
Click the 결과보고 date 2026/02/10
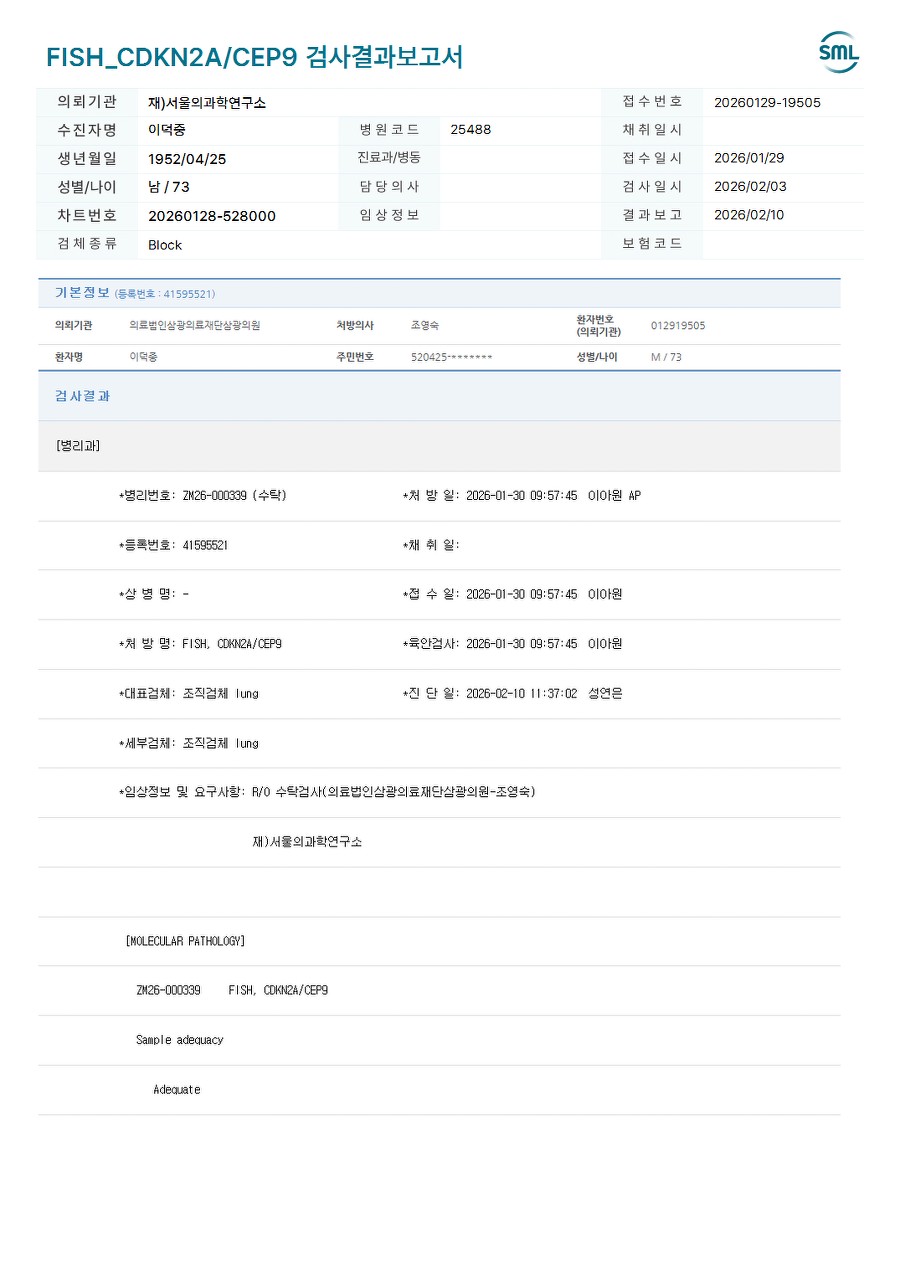point(749,215)
